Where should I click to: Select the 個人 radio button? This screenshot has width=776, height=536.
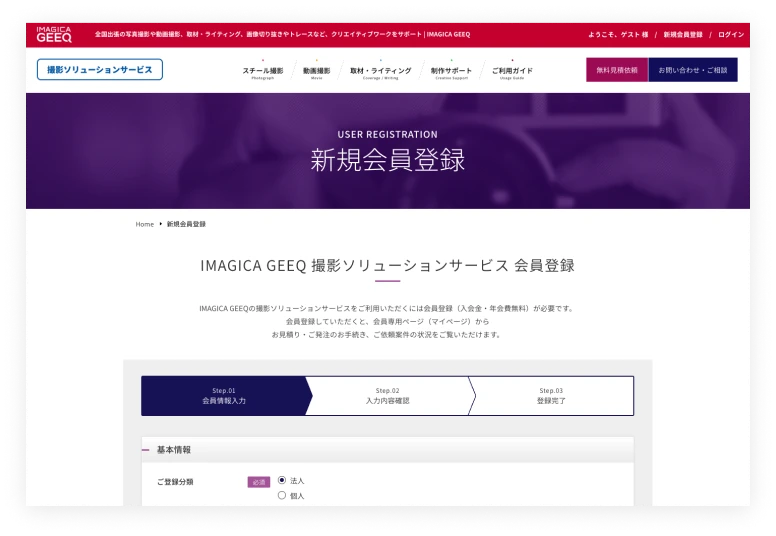[x=282, y=495]
